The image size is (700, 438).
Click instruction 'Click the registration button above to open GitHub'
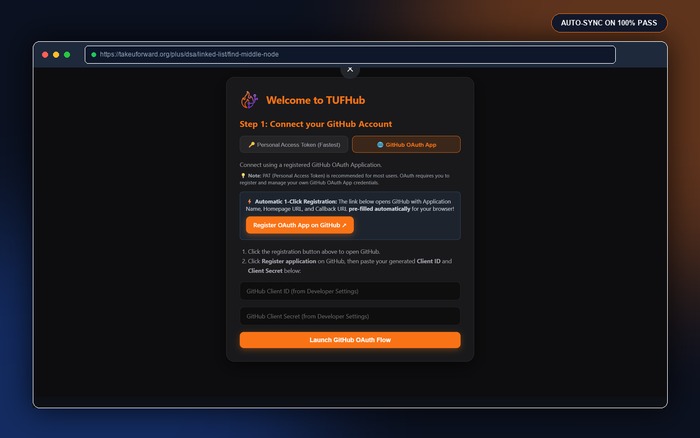[x=314, y=252]
